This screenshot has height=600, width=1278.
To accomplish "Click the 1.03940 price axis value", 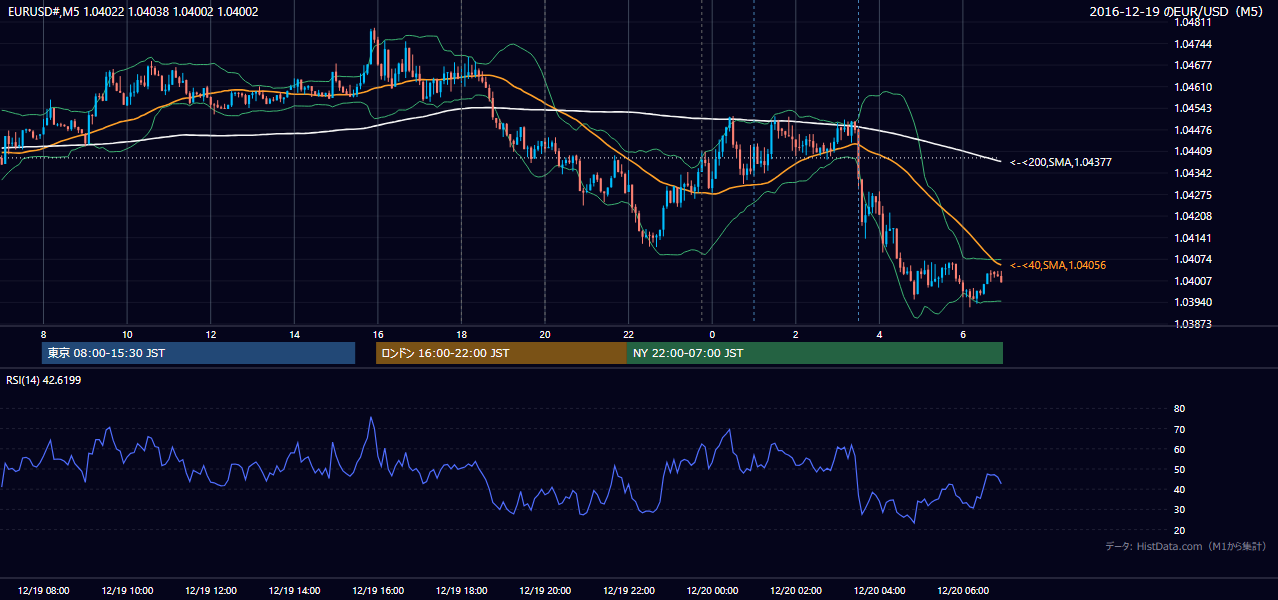I will tap(1194, 302).
